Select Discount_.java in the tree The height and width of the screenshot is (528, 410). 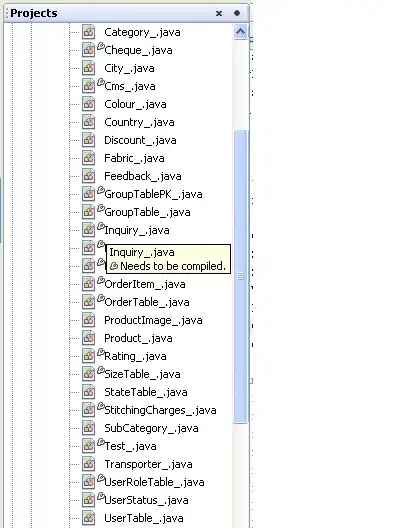(140, 140)
